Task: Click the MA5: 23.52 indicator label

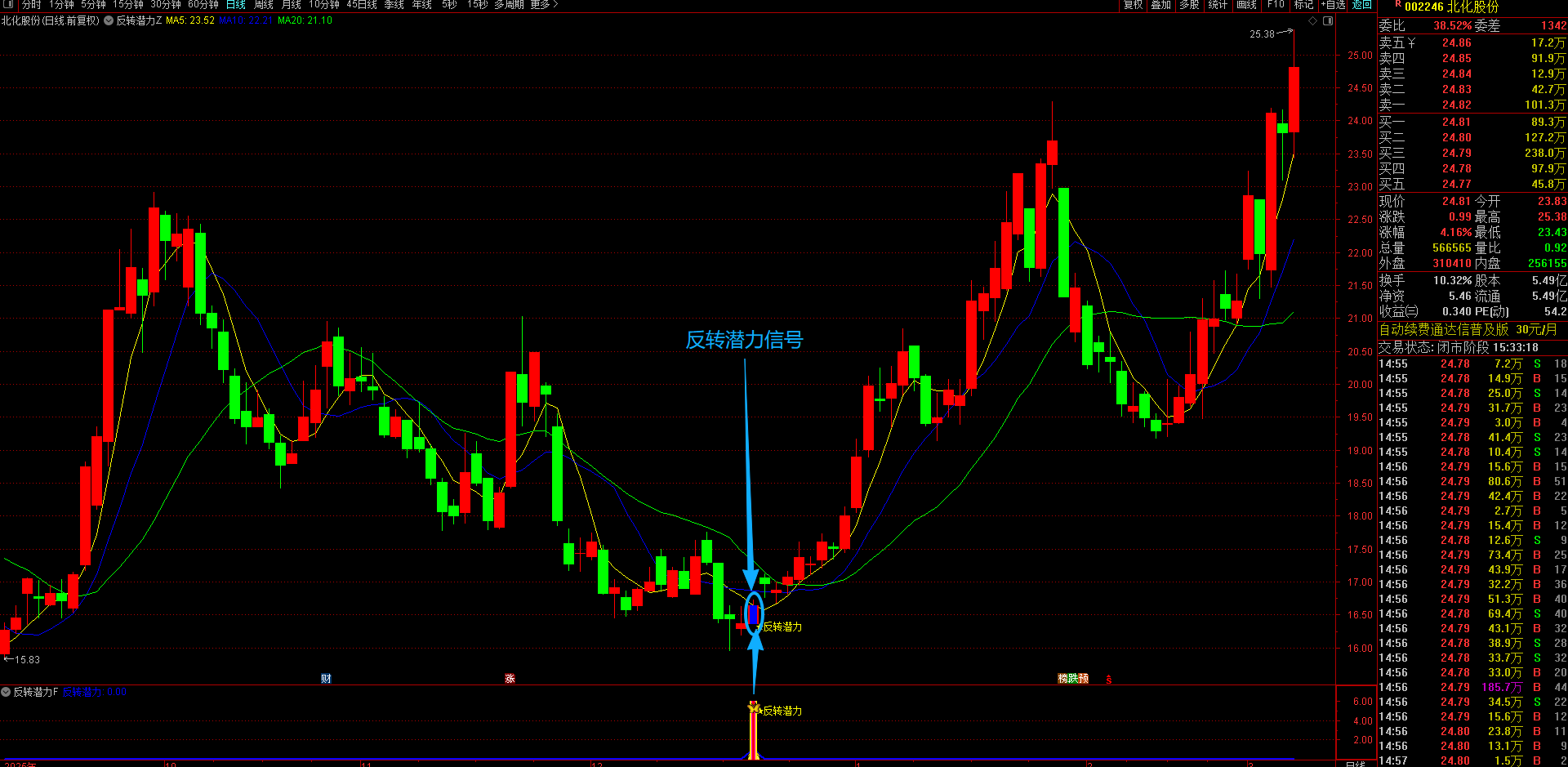Action: [190, 20]
